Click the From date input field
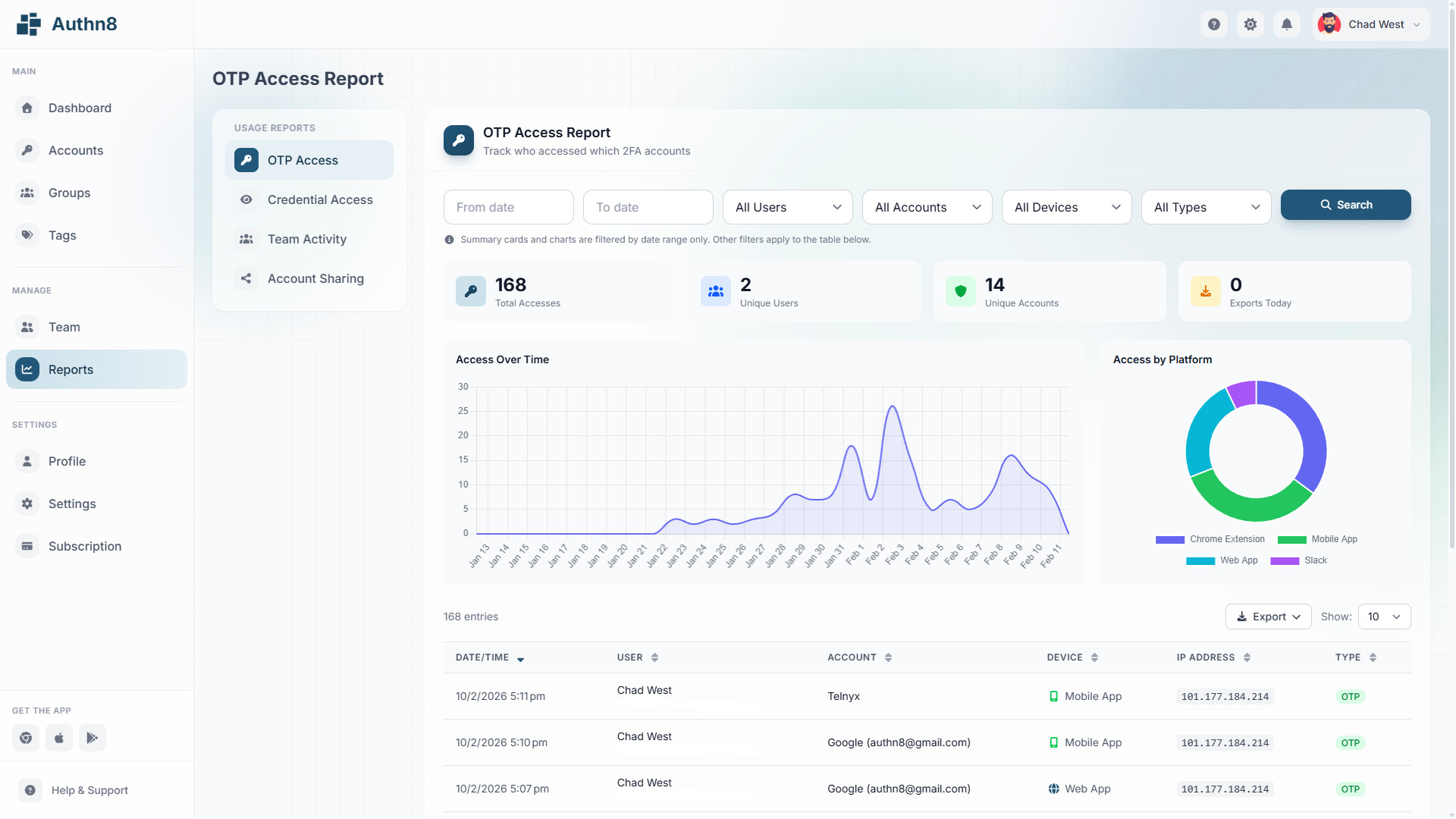Image resolution: width=1456 pixels, height=819 pixels. tap(508, 207)
